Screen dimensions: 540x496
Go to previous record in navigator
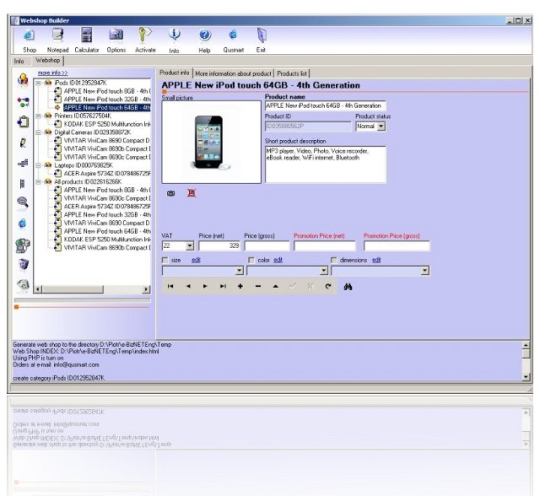(x=188, y=286)
